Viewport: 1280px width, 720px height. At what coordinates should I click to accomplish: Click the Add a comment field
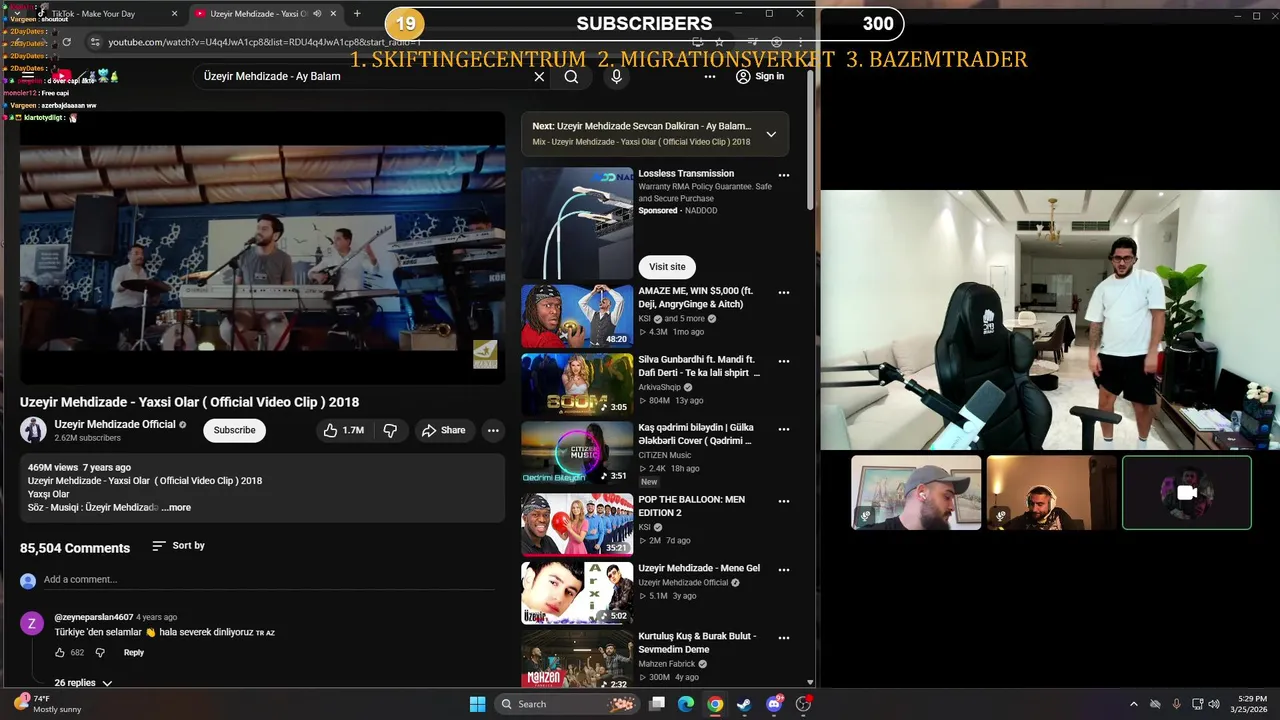tap(268, 580)
